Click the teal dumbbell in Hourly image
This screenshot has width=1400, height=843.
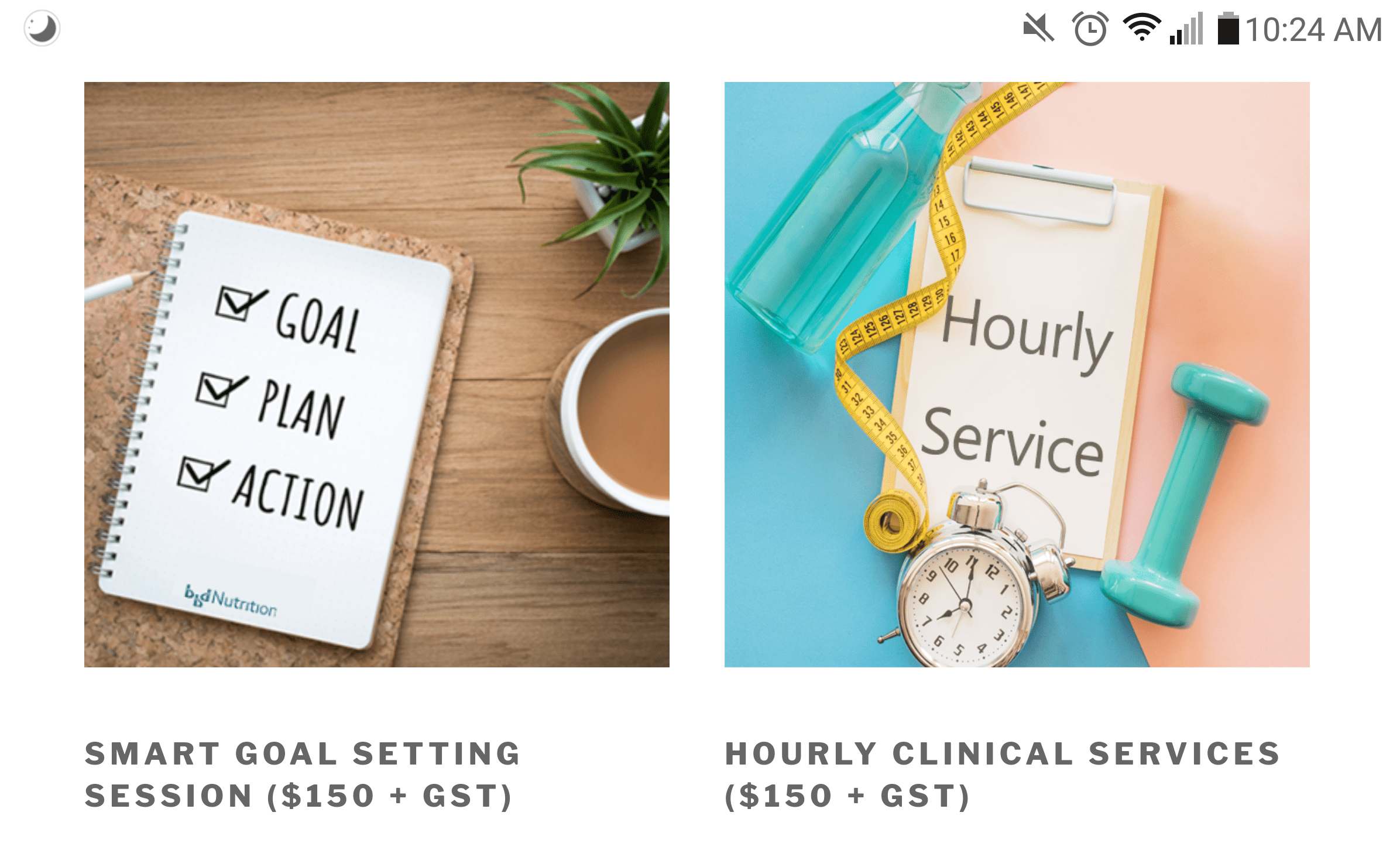click(1185, 495)
